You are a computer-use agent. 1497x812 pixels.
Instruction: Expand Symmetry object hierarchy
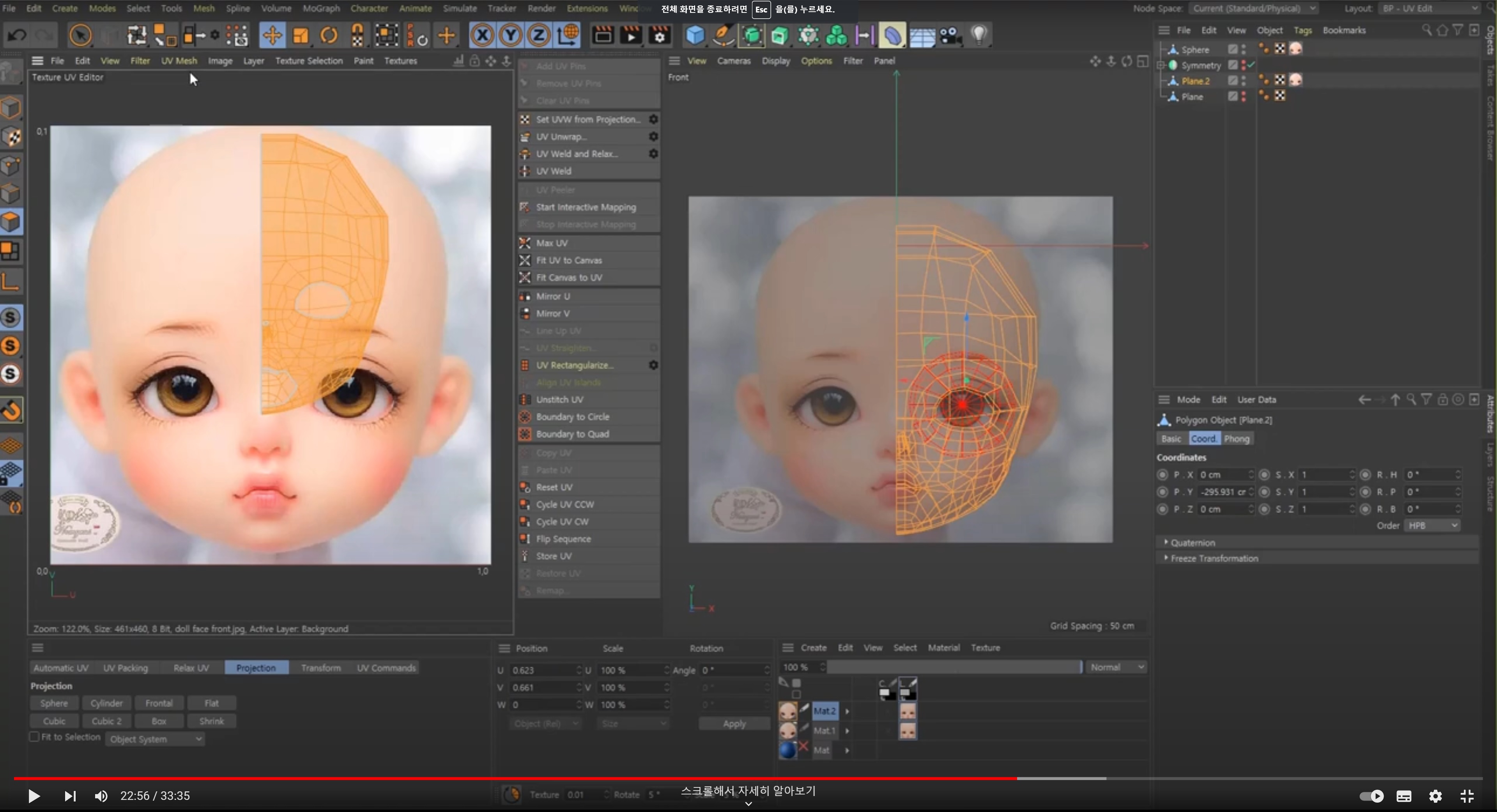pyautogui.click(x=1161, y=65)
